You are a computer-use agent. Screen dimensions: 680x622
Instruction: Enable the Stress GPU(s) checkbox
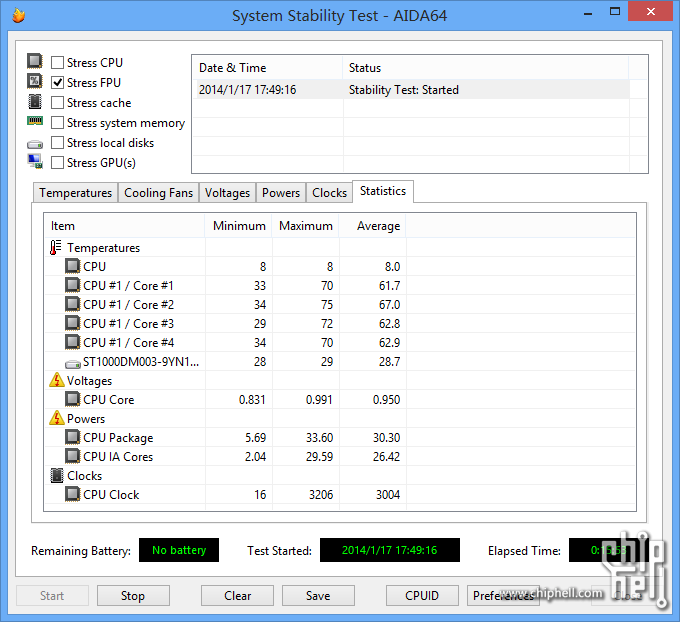click(57, 163)
